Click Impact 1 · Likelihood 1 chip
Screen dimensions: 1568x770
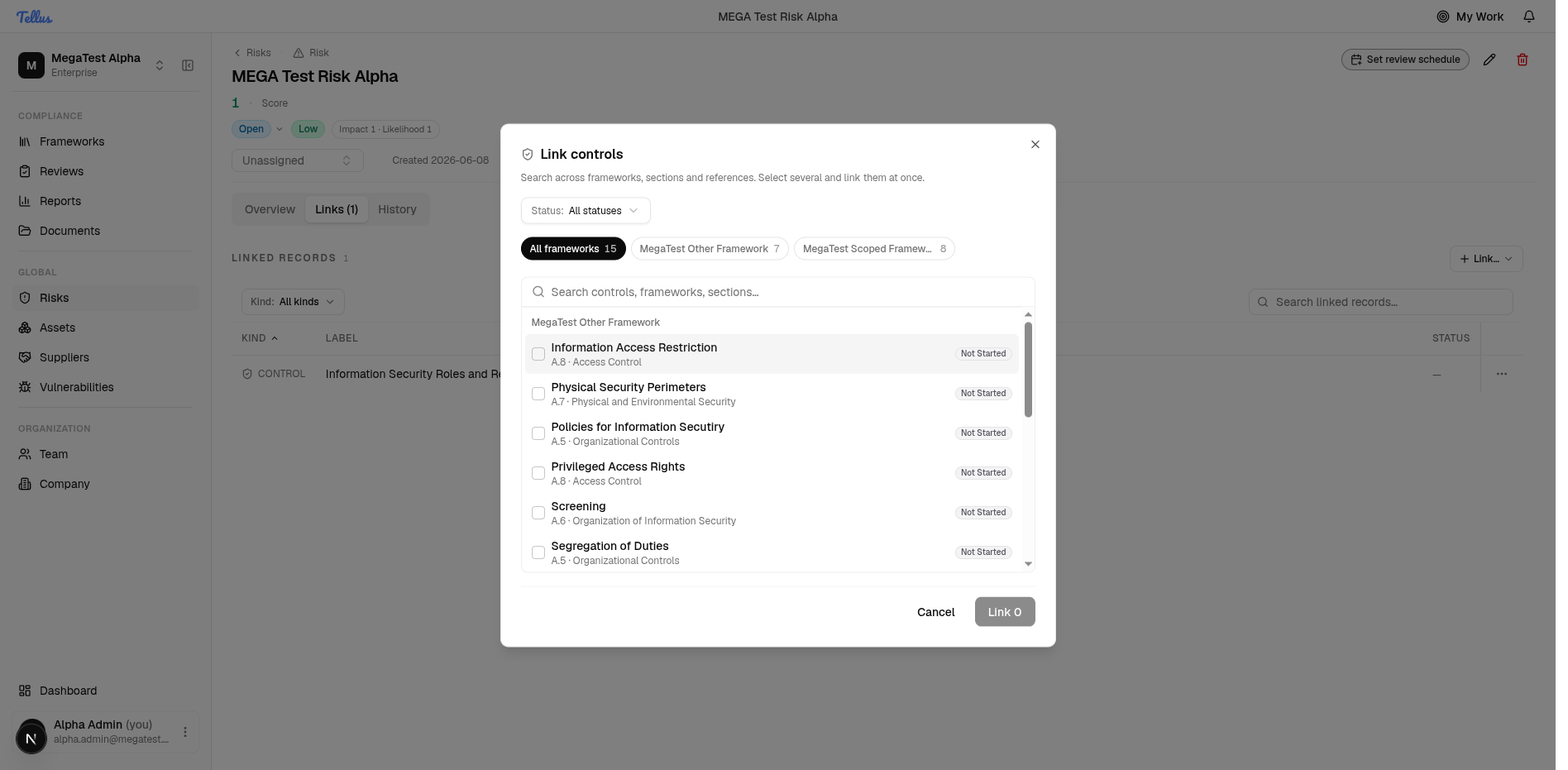coord(385,129)
